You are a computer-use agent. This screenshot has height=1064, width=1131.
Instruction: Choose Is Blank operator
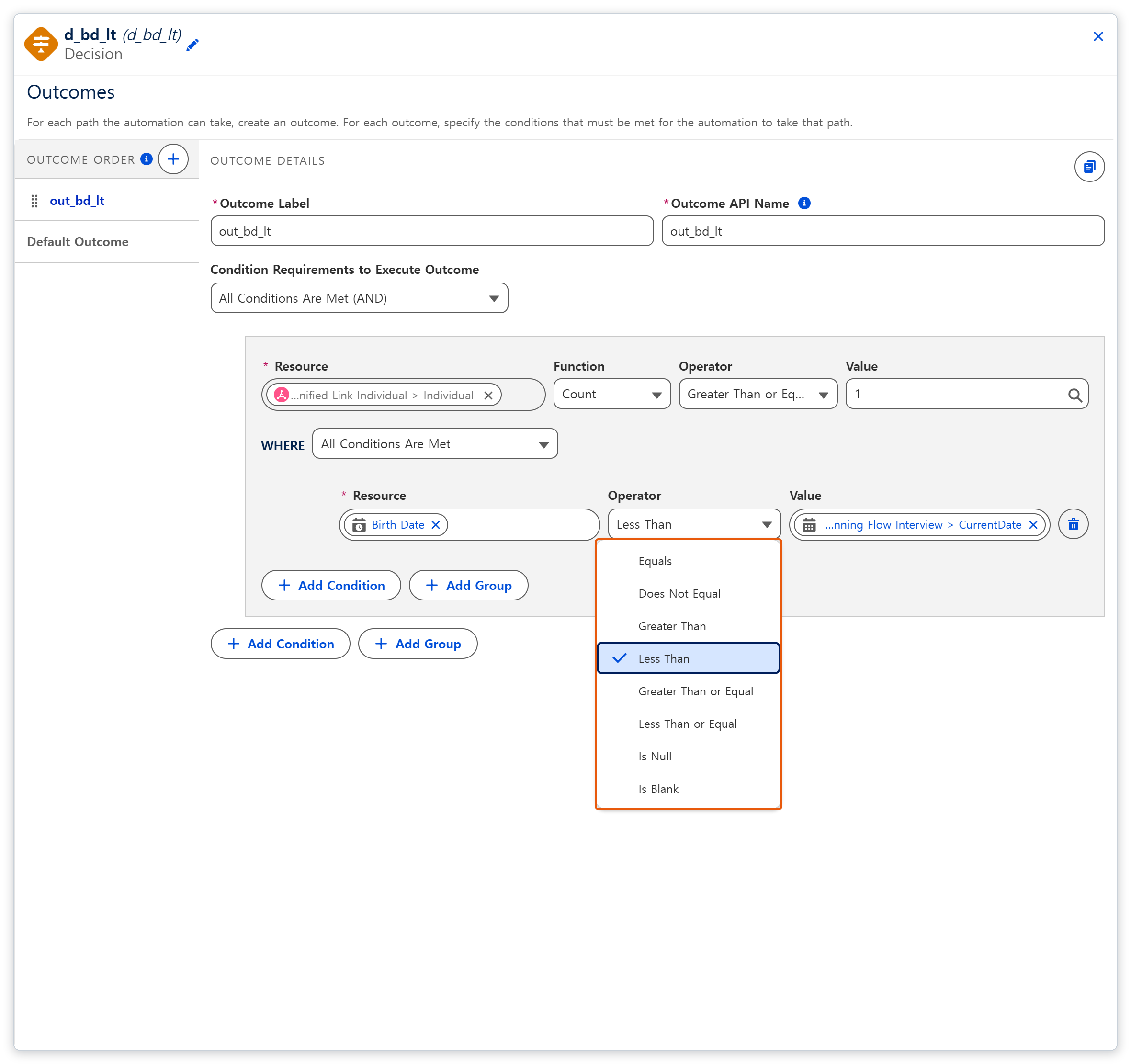688,789
